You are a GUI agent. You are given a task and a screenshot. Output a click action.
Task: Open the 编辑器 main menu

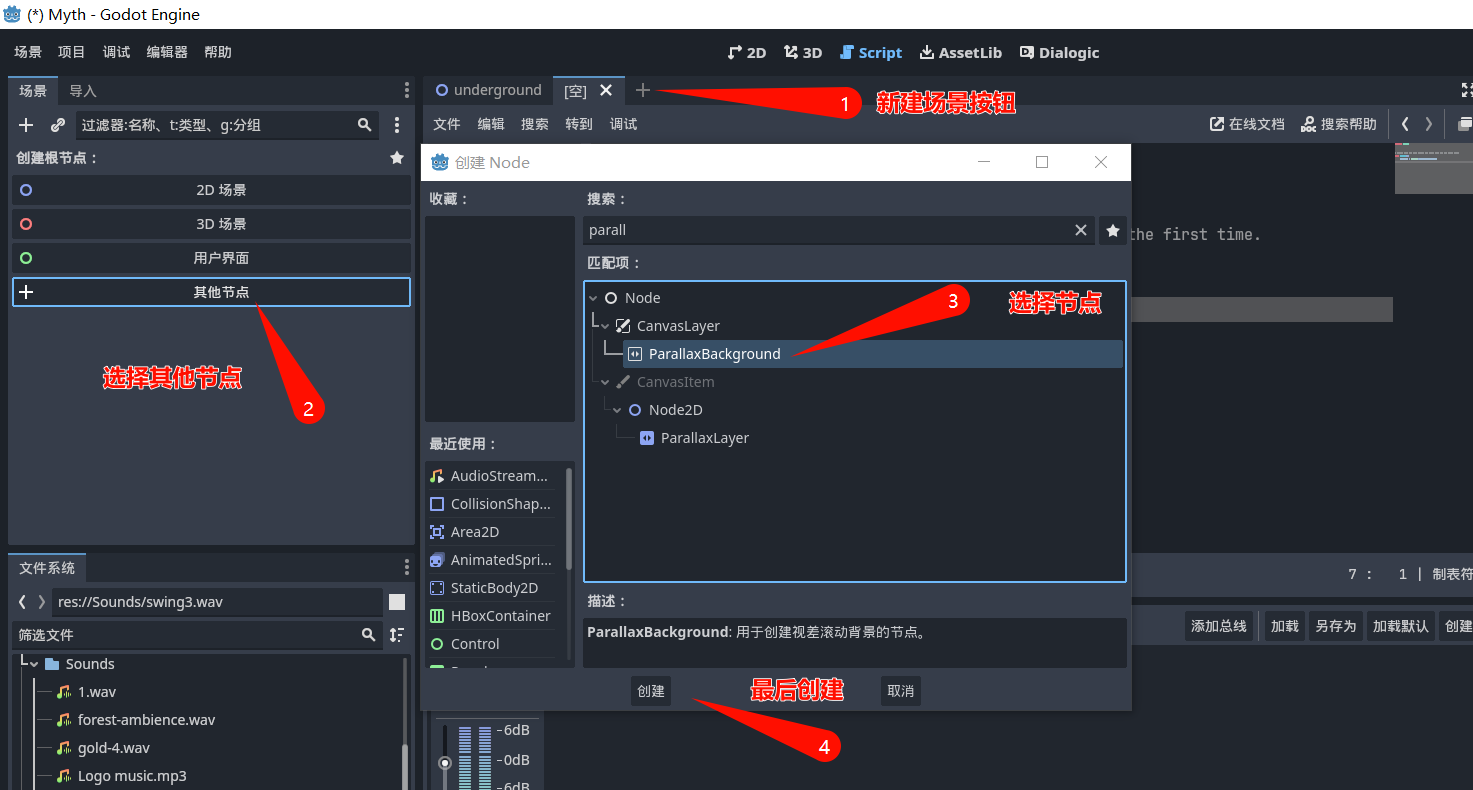(167, 52)
